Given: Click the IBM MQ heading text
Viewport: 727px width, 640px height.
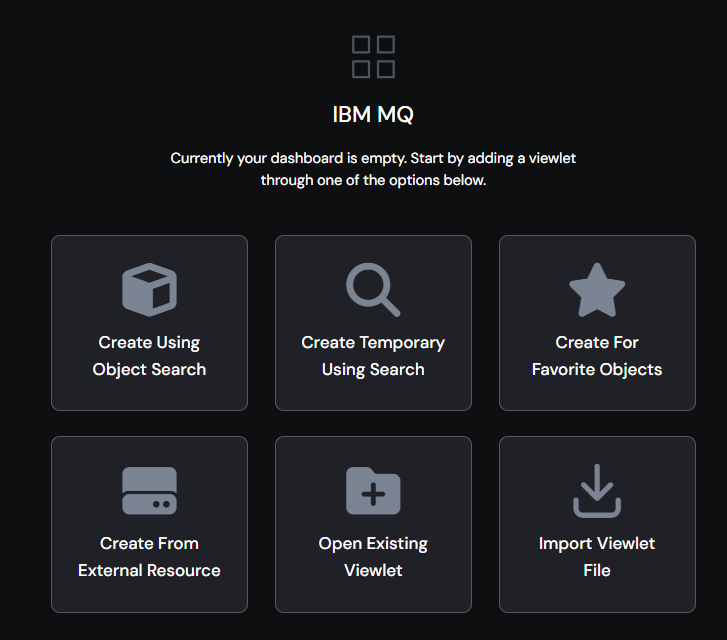Looking at the screenshot, I should coord(373,115).
